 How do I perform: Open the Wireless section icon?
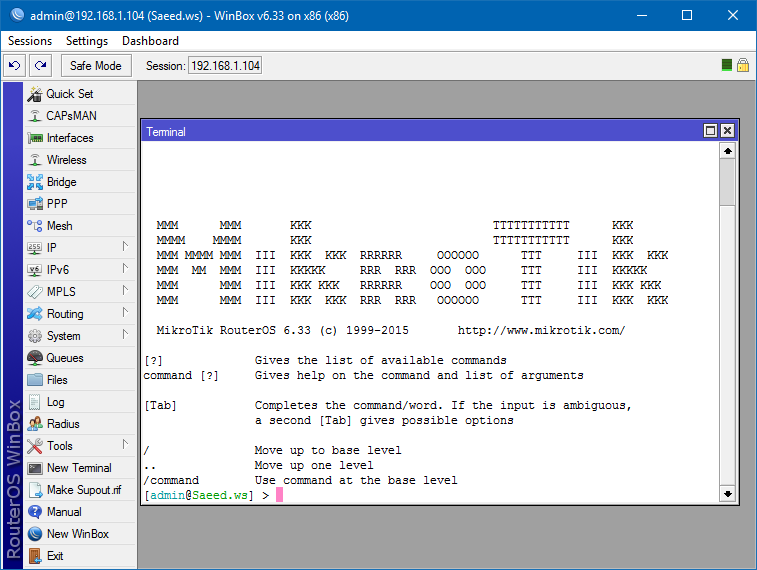coord(35,160)
